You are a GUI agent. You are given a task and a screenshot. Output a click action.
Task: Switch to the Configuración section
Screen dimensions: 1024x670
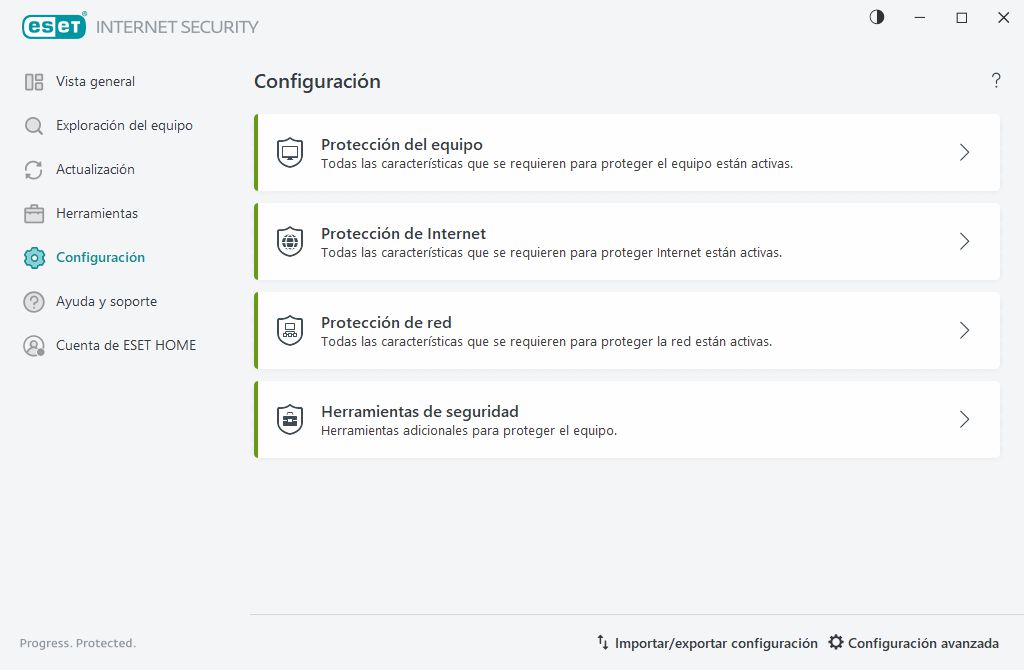tap(101, 257)
